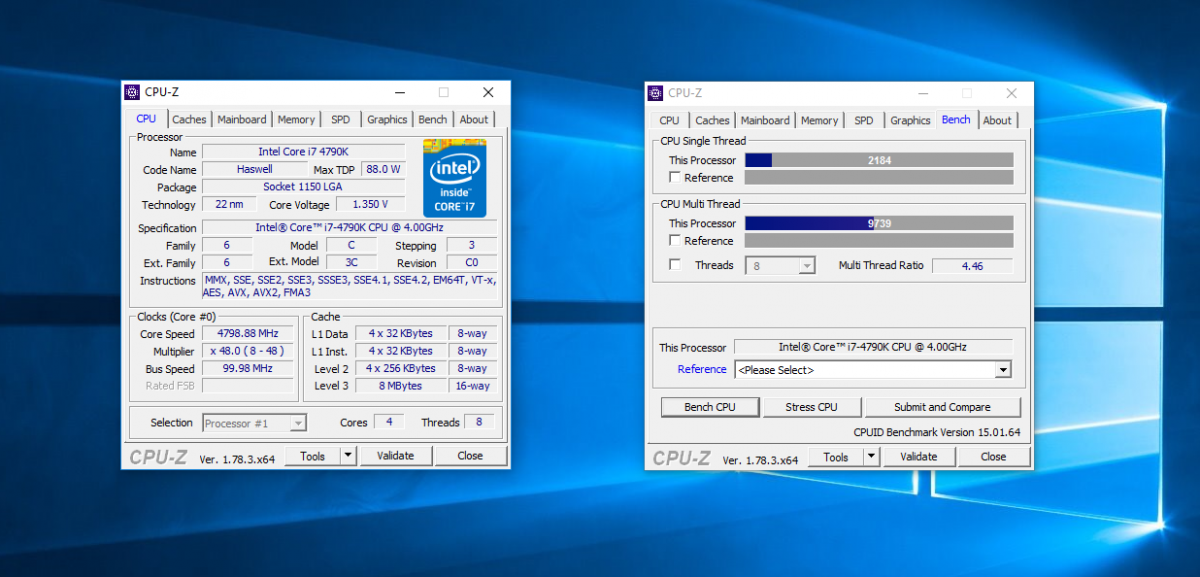Close the right CPU-Z Bench window with X

point(1012,93)
